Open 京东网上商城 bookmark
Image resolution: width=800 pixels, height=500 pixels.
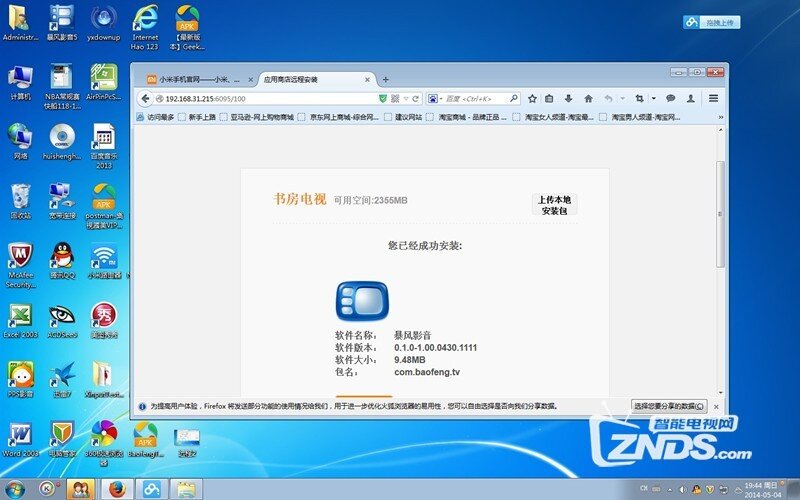[339, 117]
